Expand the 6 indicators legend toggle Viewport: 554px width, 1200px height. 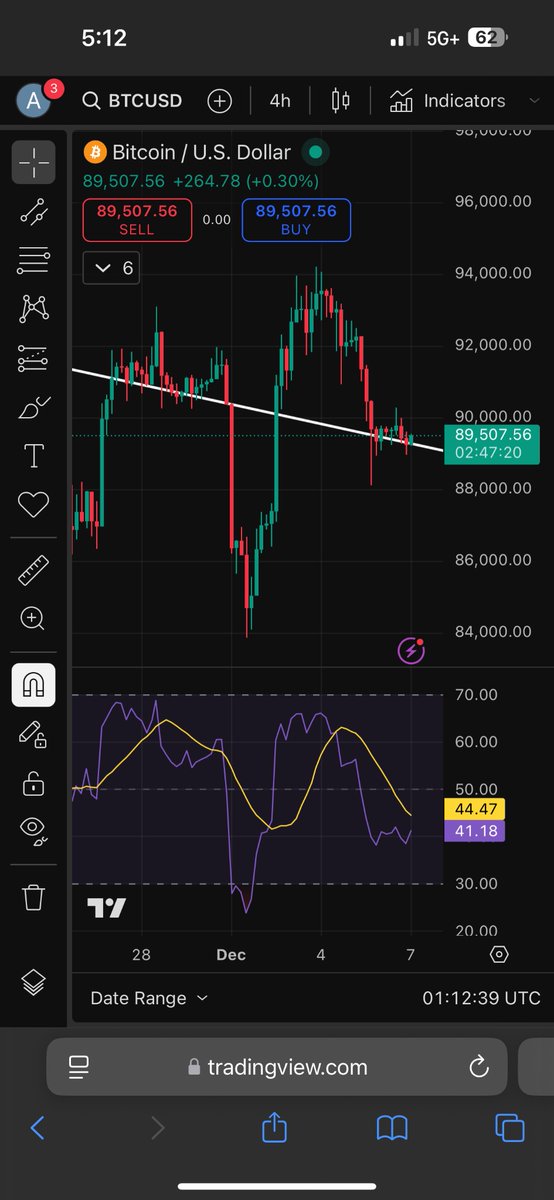point(112,268)
